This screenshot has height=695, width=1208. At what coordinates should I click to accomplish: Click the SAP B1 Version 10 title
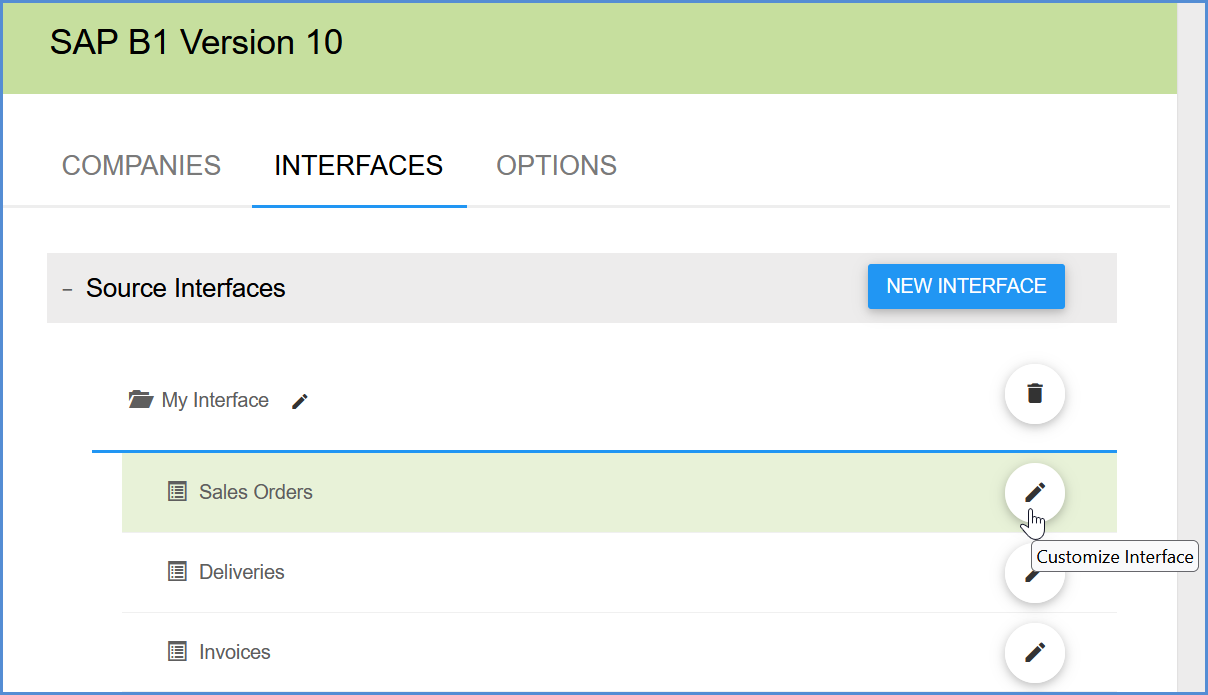pyautogui.click(x=196, y=43)
